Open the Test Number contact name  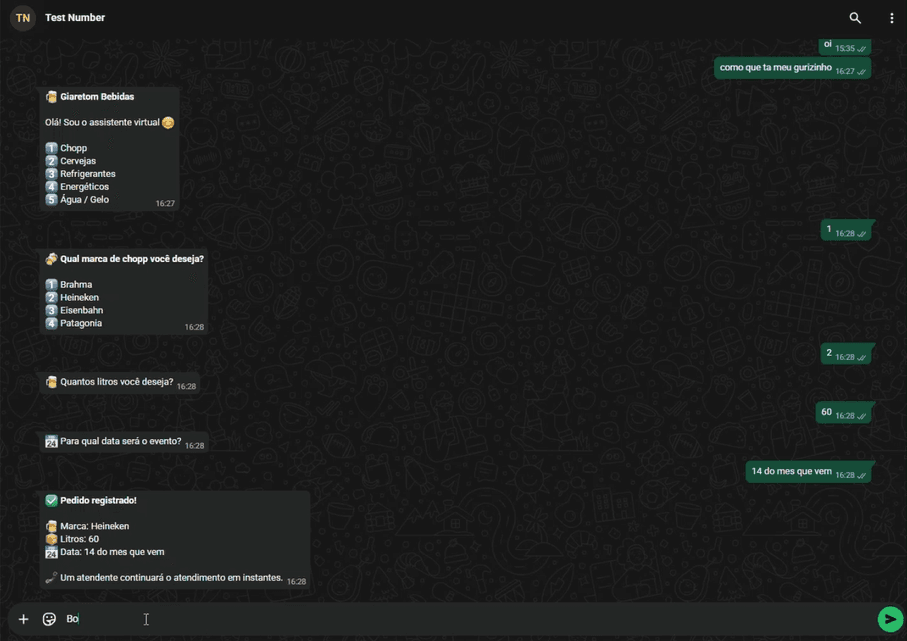pyautogui.click(x=75, y=18)
